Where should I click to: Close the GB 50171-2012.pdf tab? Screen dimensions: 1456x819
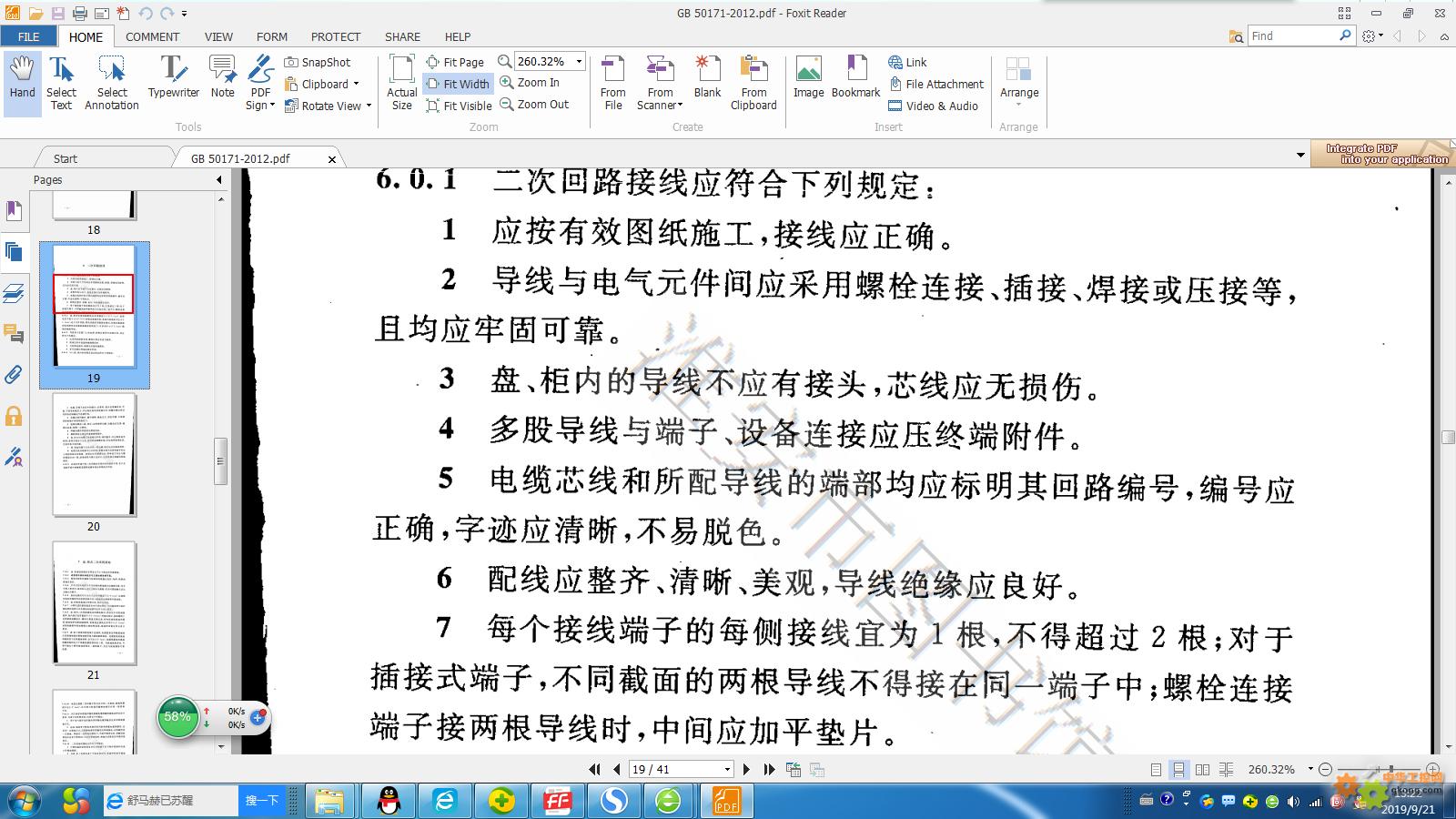point(332,159)
